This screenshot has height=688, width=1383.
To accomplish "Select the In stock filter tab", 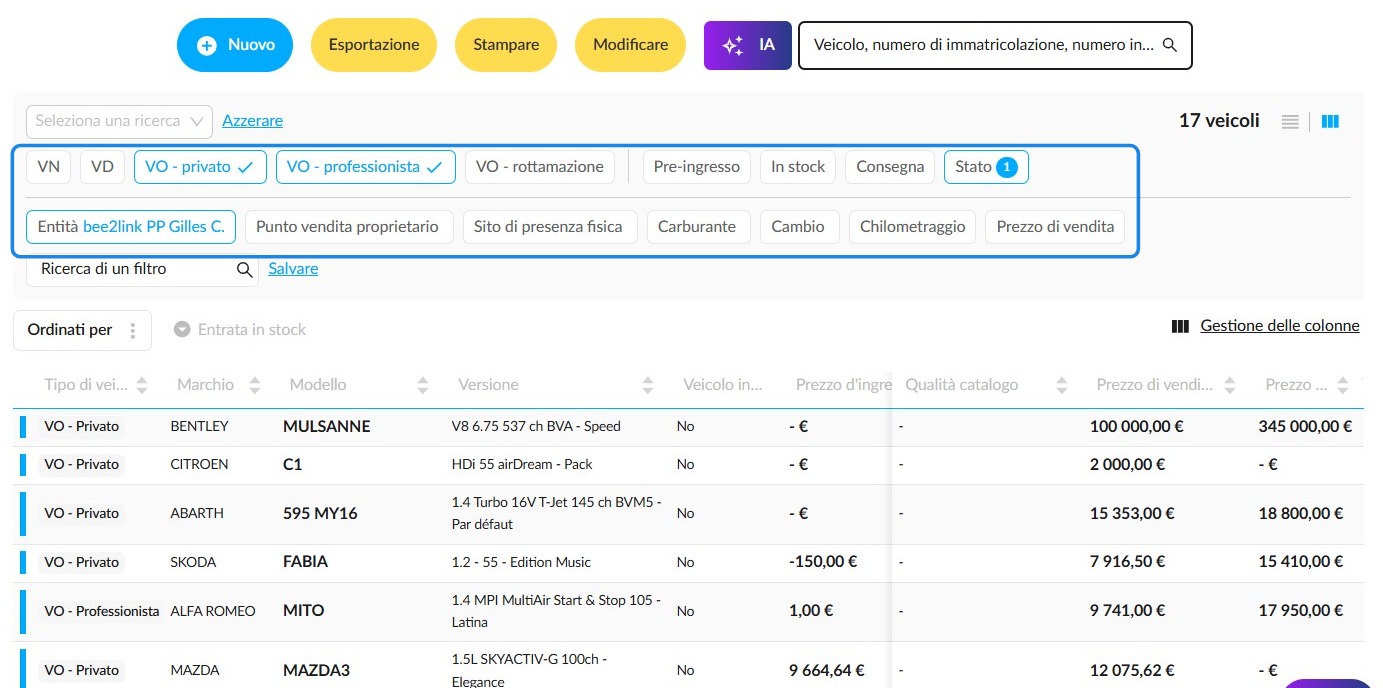I will coord(798,167).
